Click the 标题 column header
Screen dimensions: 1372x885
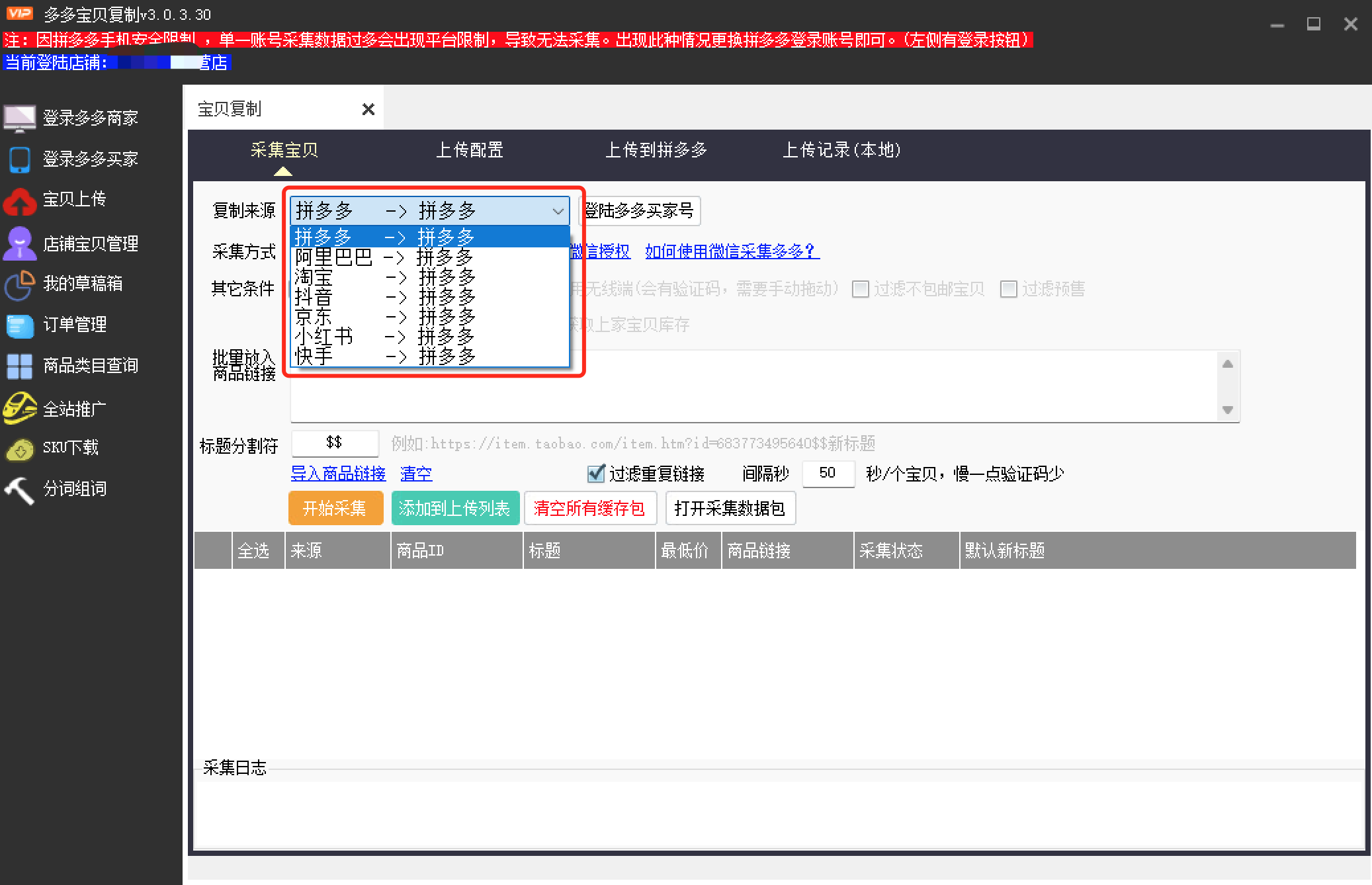point(589,550)
